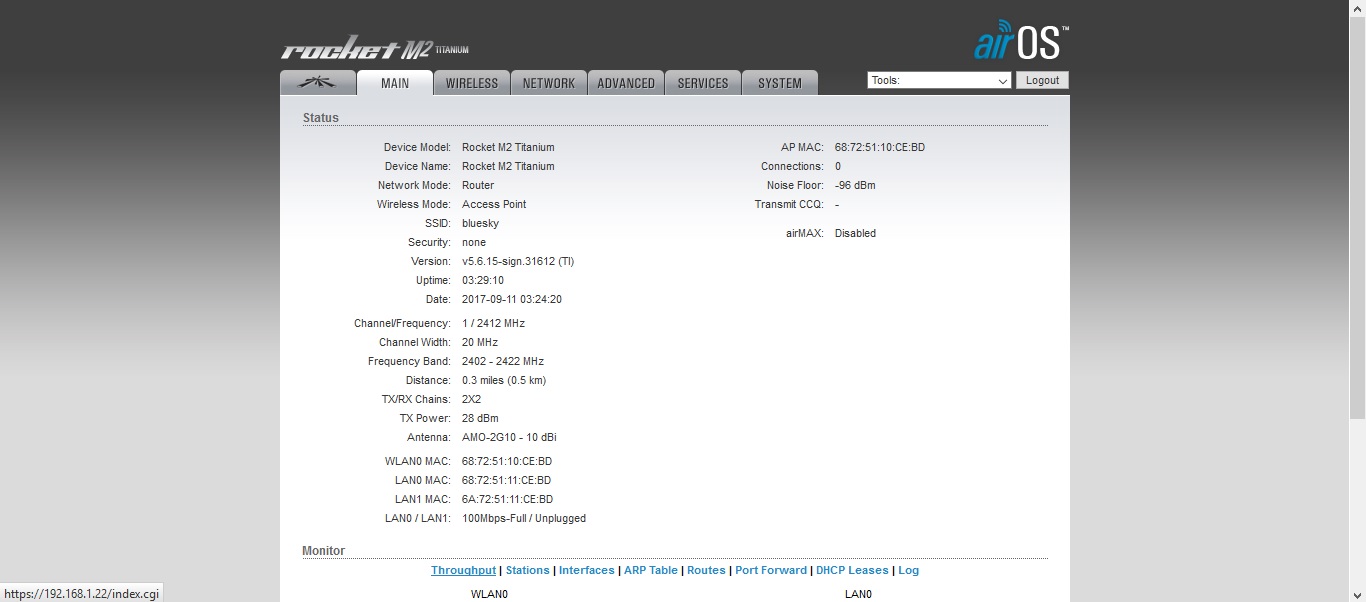The image size is (1366, 602).
Task: Open the Stations monitor link
Action: (527, 570)
